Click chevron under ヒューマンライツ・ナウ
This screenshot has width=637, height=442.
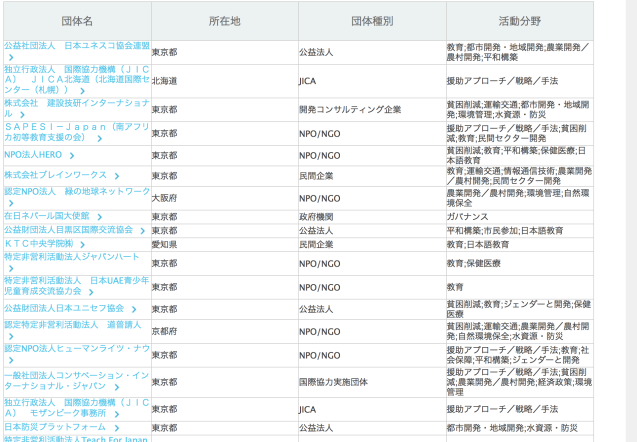[x=11, y=360]
